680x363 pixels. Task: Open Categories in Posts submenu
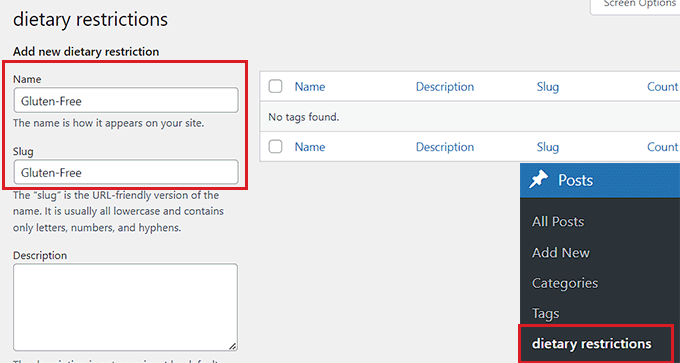pyautogui.click(x=565, y=283)
